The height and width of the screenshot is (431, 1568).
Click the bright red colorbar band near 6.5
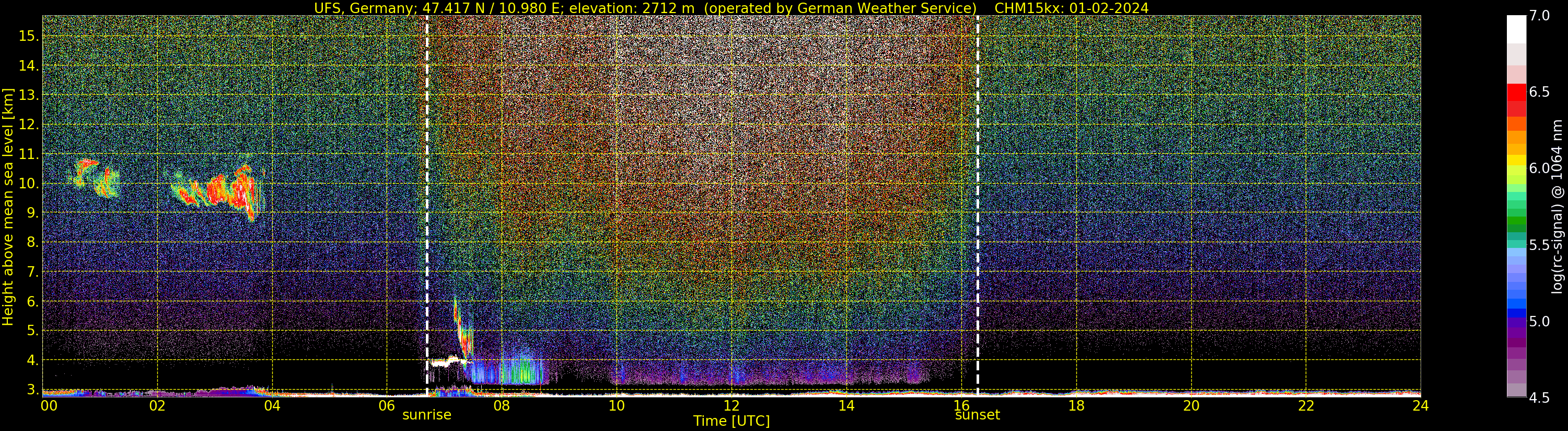point(1516,93)
